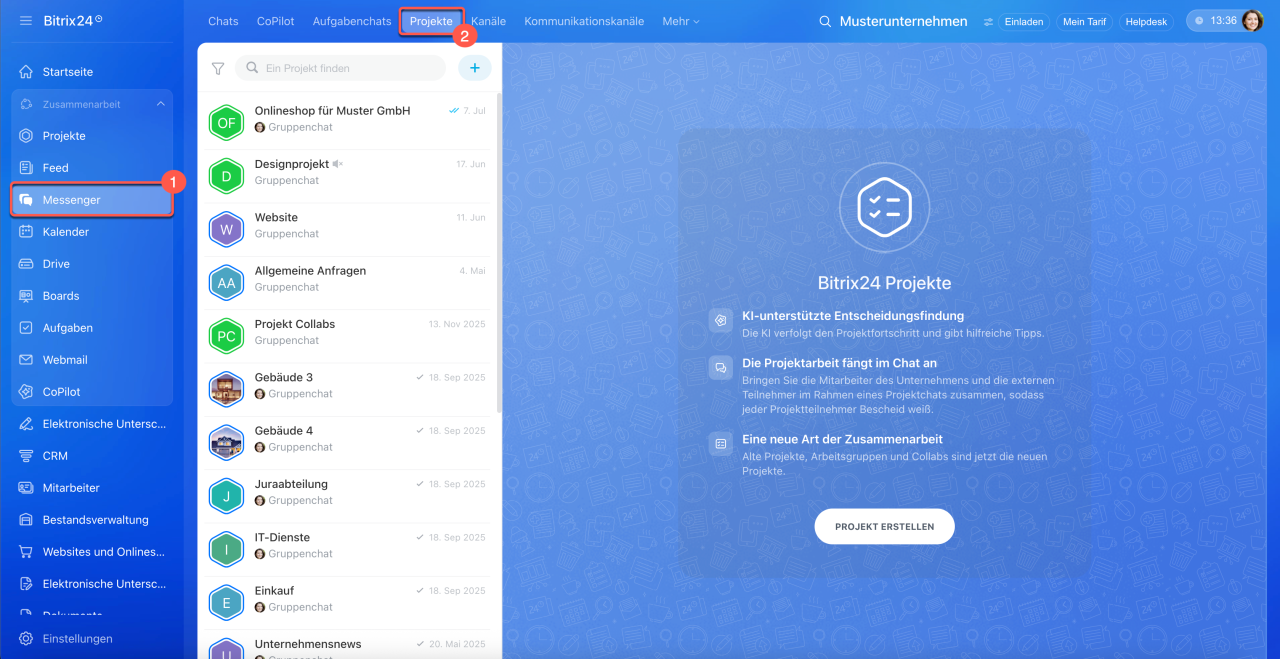Image resolution: width=1280 pixels, height=659 pixels.
Task: Open the Einkauf project chat
Action: tap(347, 602)
